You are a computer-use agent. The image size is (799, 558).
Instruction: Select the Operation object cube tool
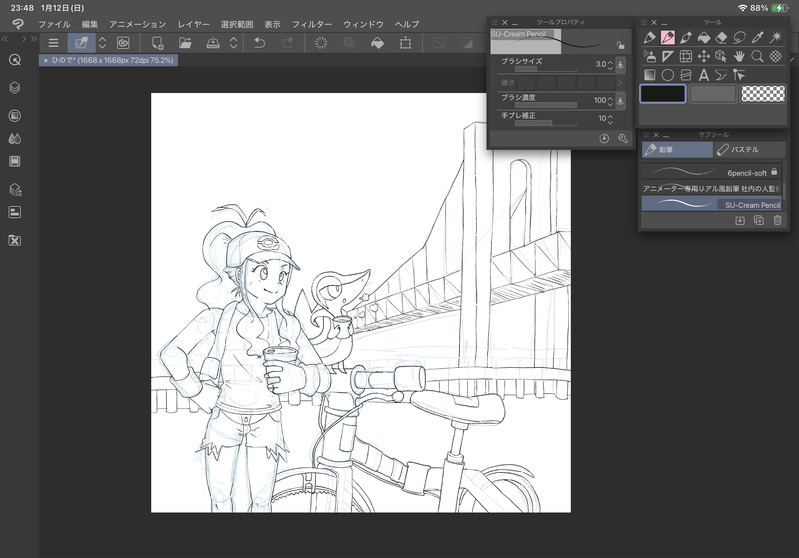(722, 56)
